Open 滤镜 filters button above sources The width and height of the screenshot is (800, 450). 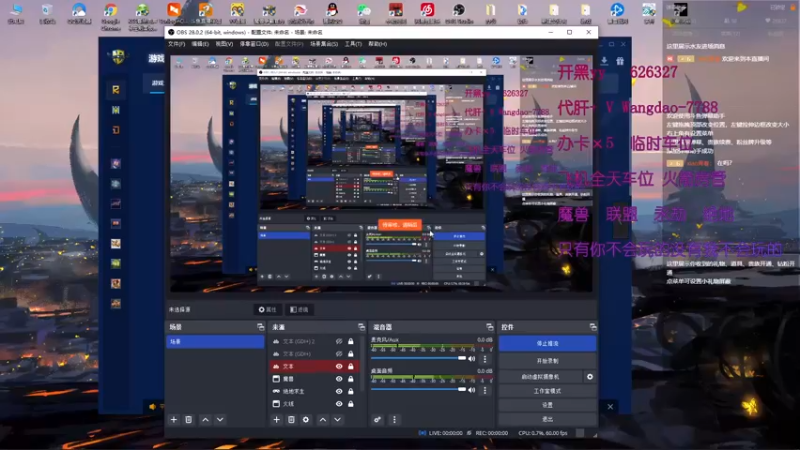pos(299,310)
